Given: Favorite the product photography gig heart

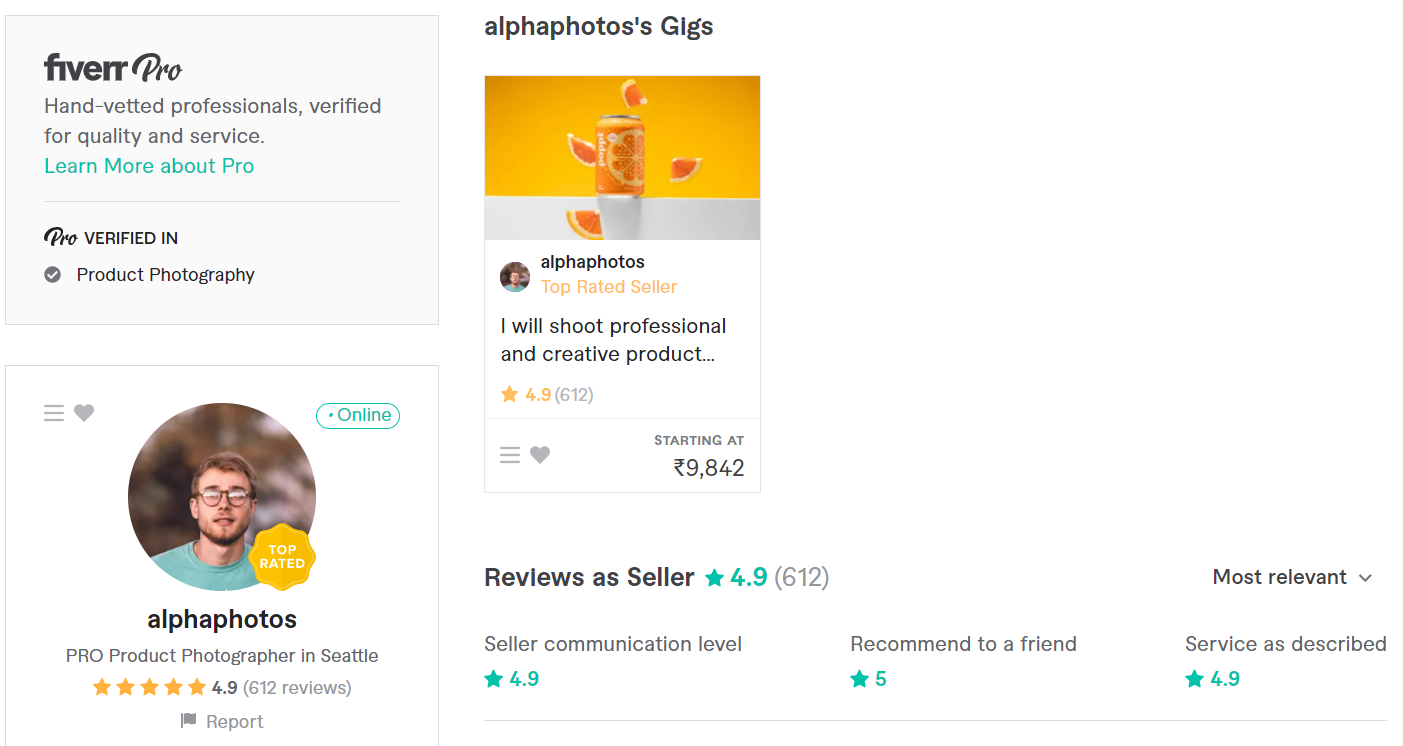Looking at the screenshot, I should [540, 455].
